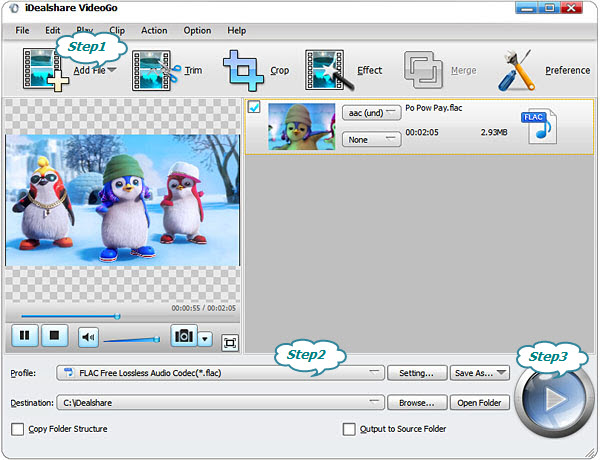Click the 00:02:05 duration in file row
Viewport: 600px width, 460px height.
(422, 132)
